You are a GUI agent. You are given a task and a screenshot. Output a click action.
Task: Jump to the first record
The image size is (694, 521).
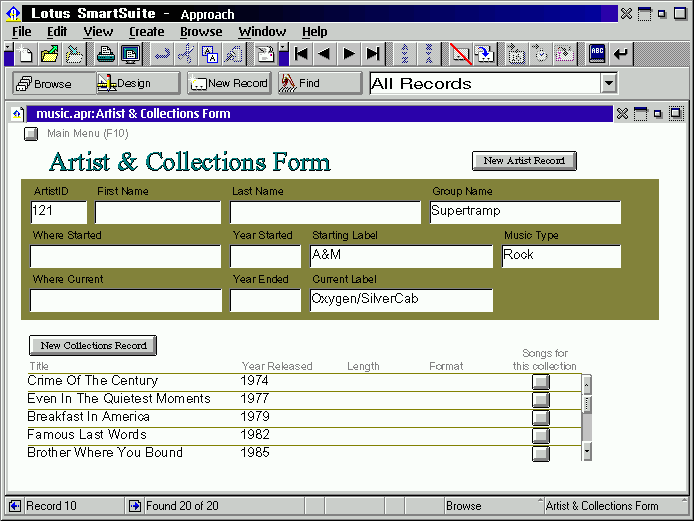pyautogui.click(x=301, y=54)
